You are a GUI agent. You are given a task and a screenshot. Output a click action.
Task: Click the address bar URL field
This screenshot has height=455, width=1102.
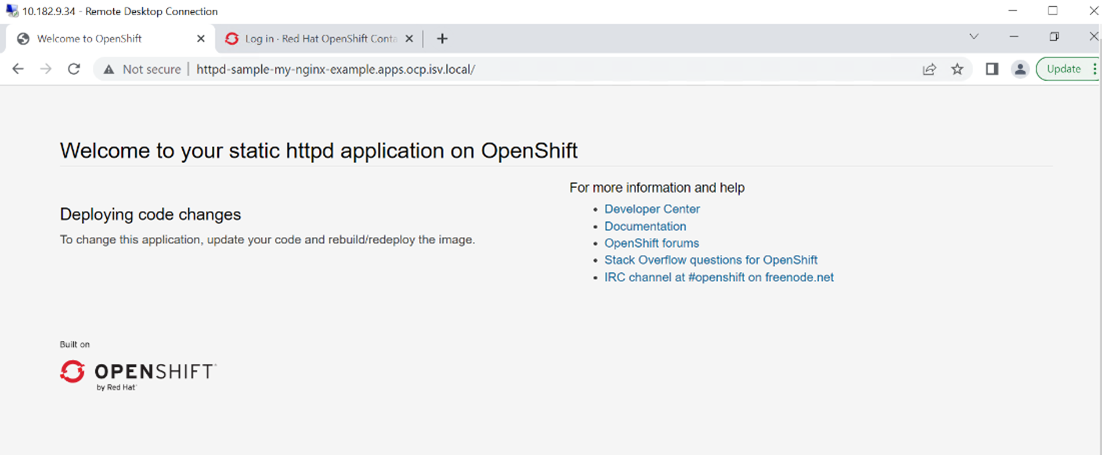coord(500,69)
